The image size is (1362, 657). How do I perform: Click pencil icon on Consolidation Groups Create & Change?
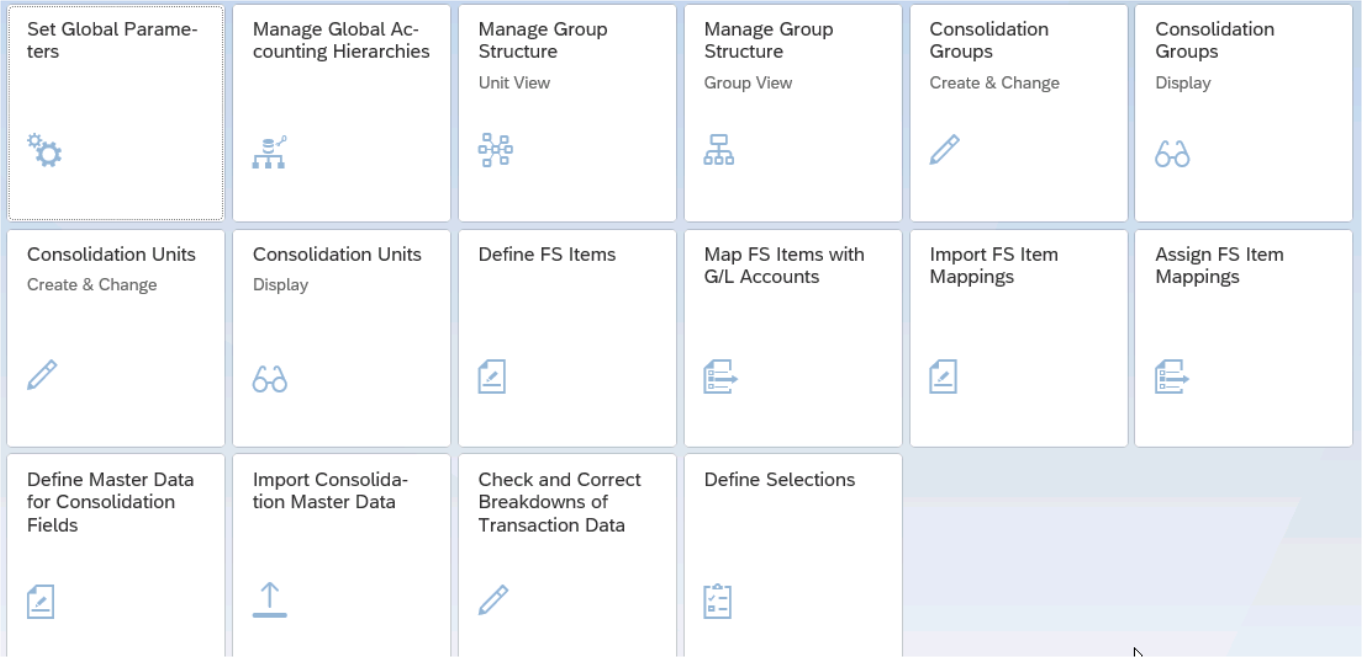click(x=944, y=150)
